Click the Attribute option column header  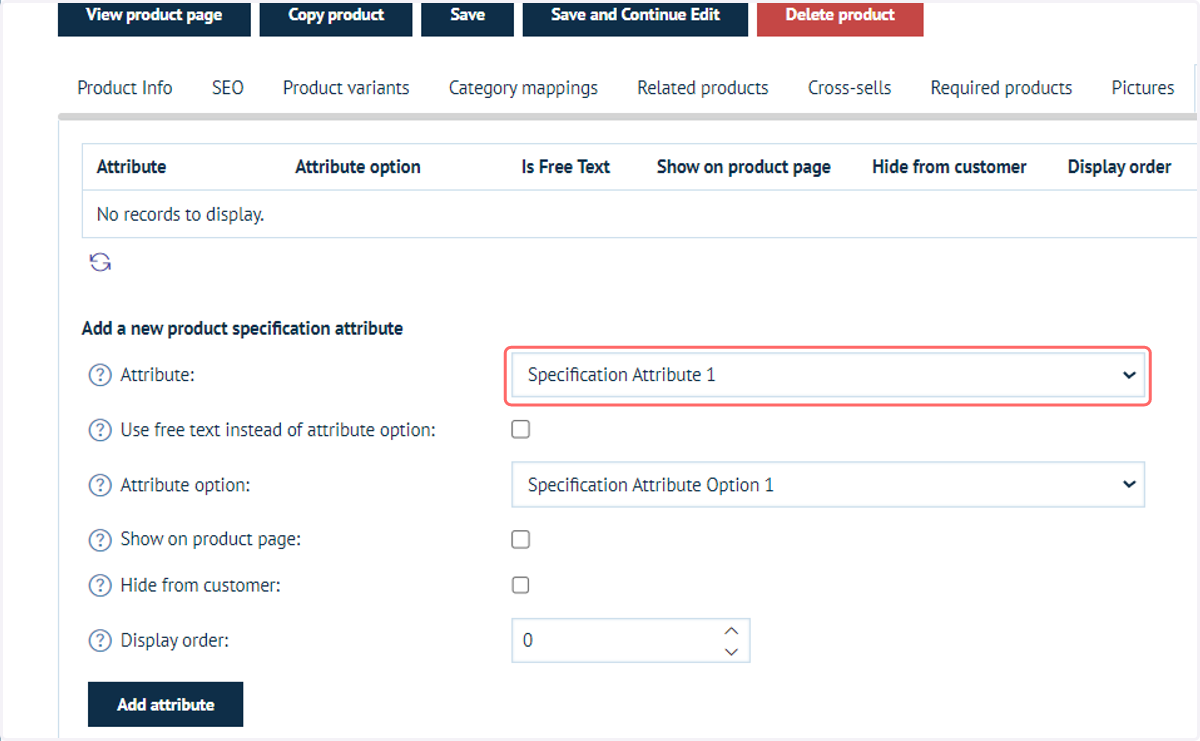pyautogui.click(x=358, y=167)
